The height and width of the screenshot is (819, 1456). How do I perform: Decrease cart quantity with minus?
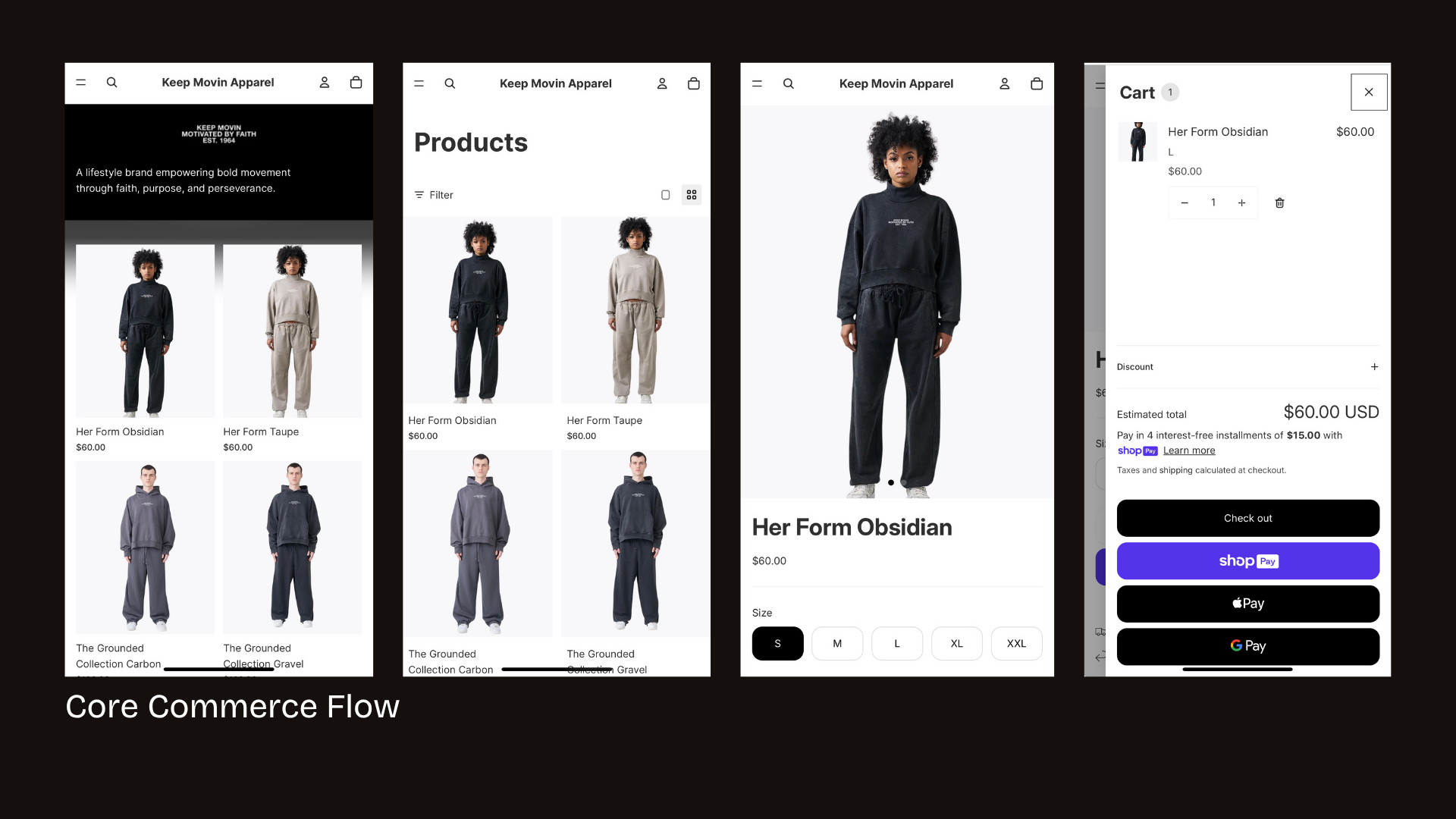coord(1185,202)
